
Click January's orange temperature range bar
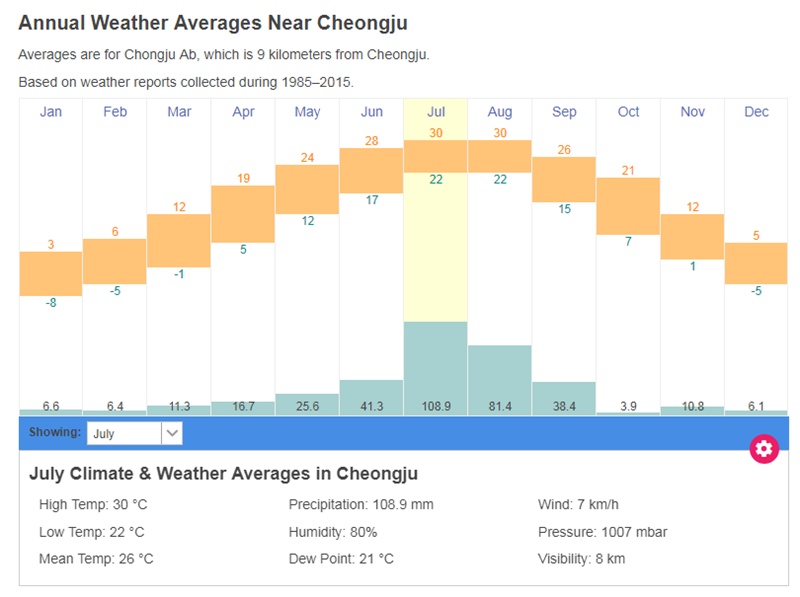(x=51, y=273)
